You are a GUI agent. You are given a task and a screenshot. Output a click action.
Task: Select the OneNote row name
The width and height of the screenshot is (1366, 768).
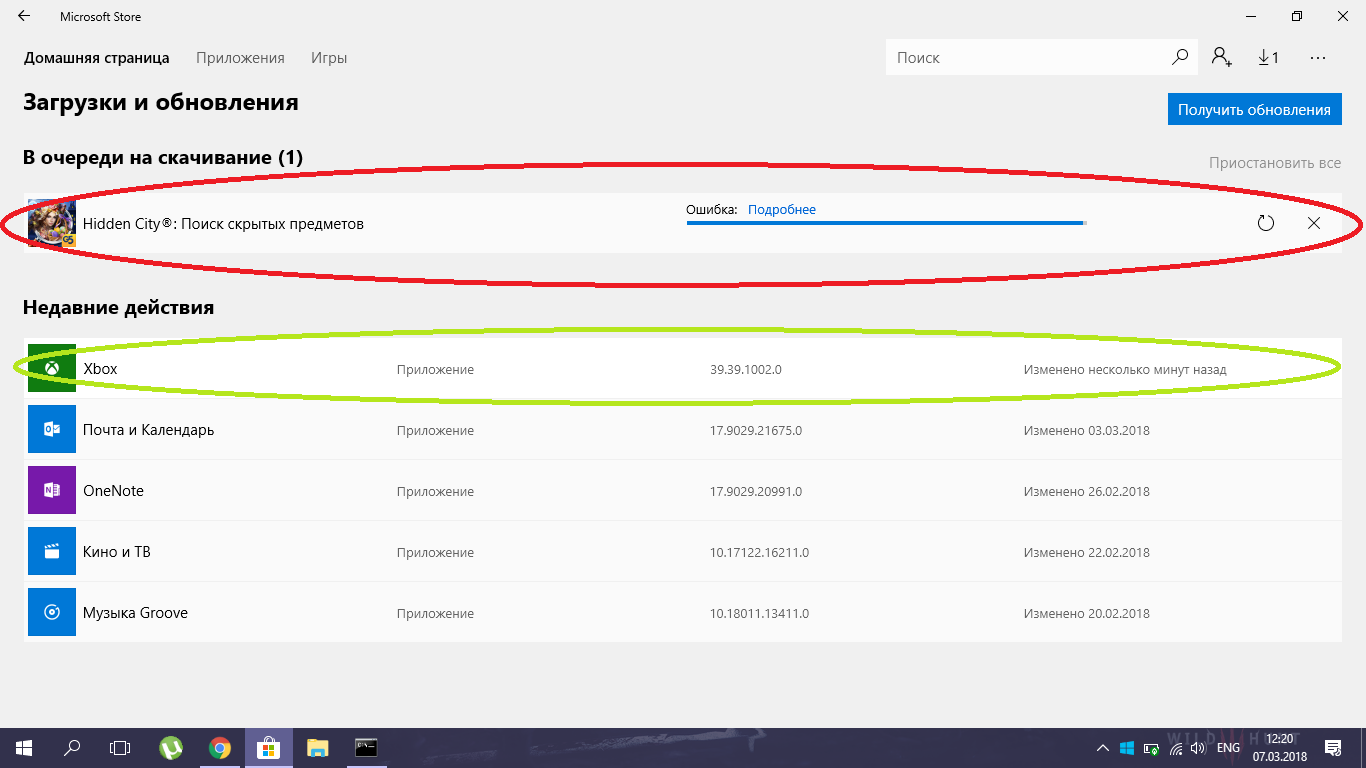click(113, 491)
